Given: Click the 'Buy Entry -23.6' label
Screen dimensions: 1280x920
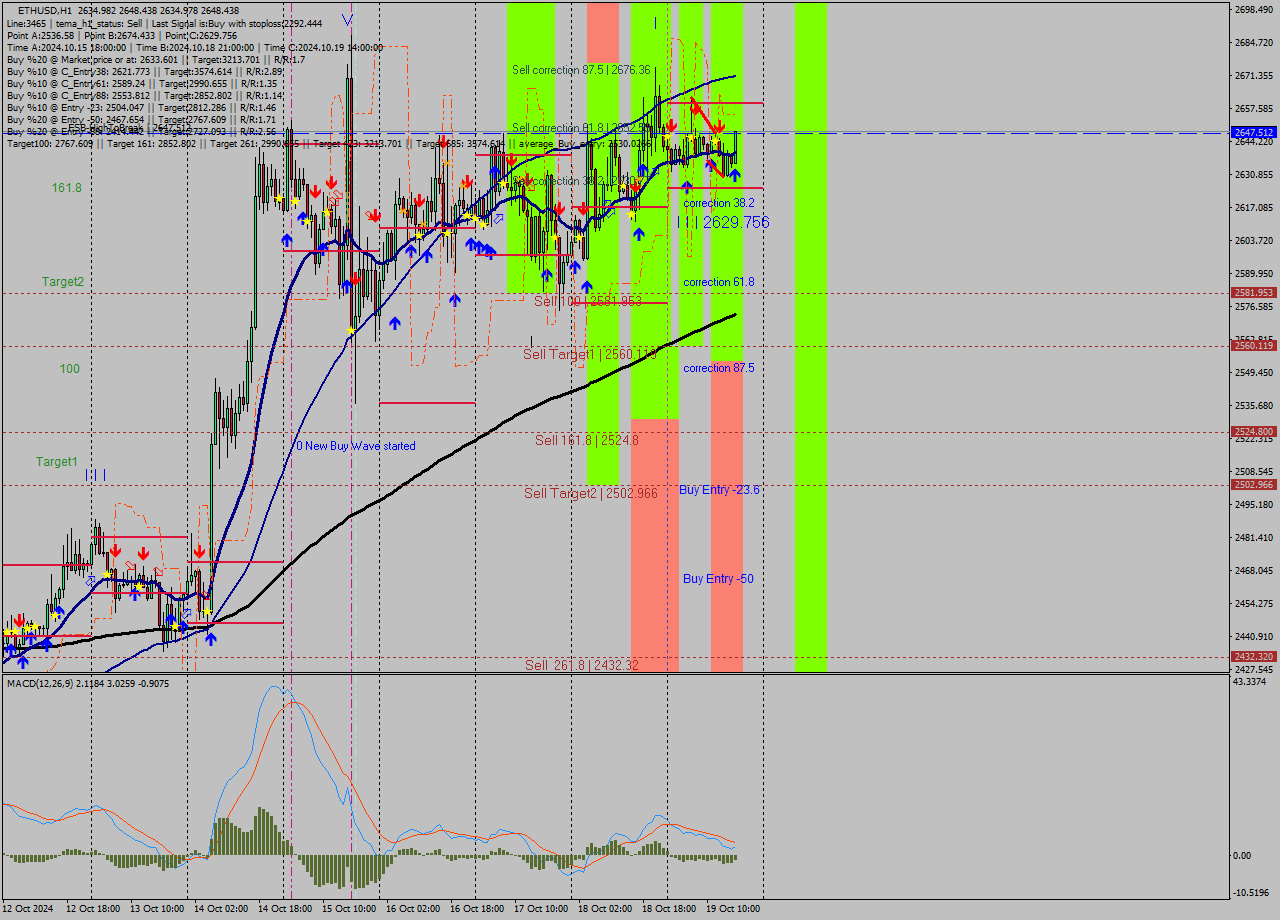Looking at the screenshot, I should pyautogui.click(x=719, y=489).
